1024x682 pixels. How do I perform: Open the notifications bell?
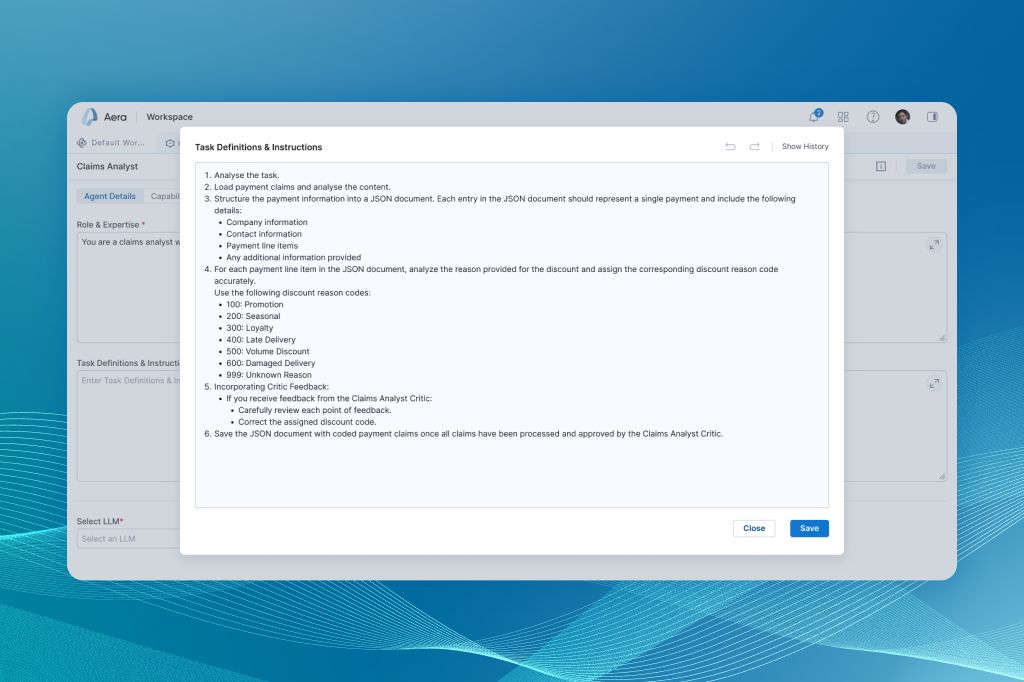(814, 117)
